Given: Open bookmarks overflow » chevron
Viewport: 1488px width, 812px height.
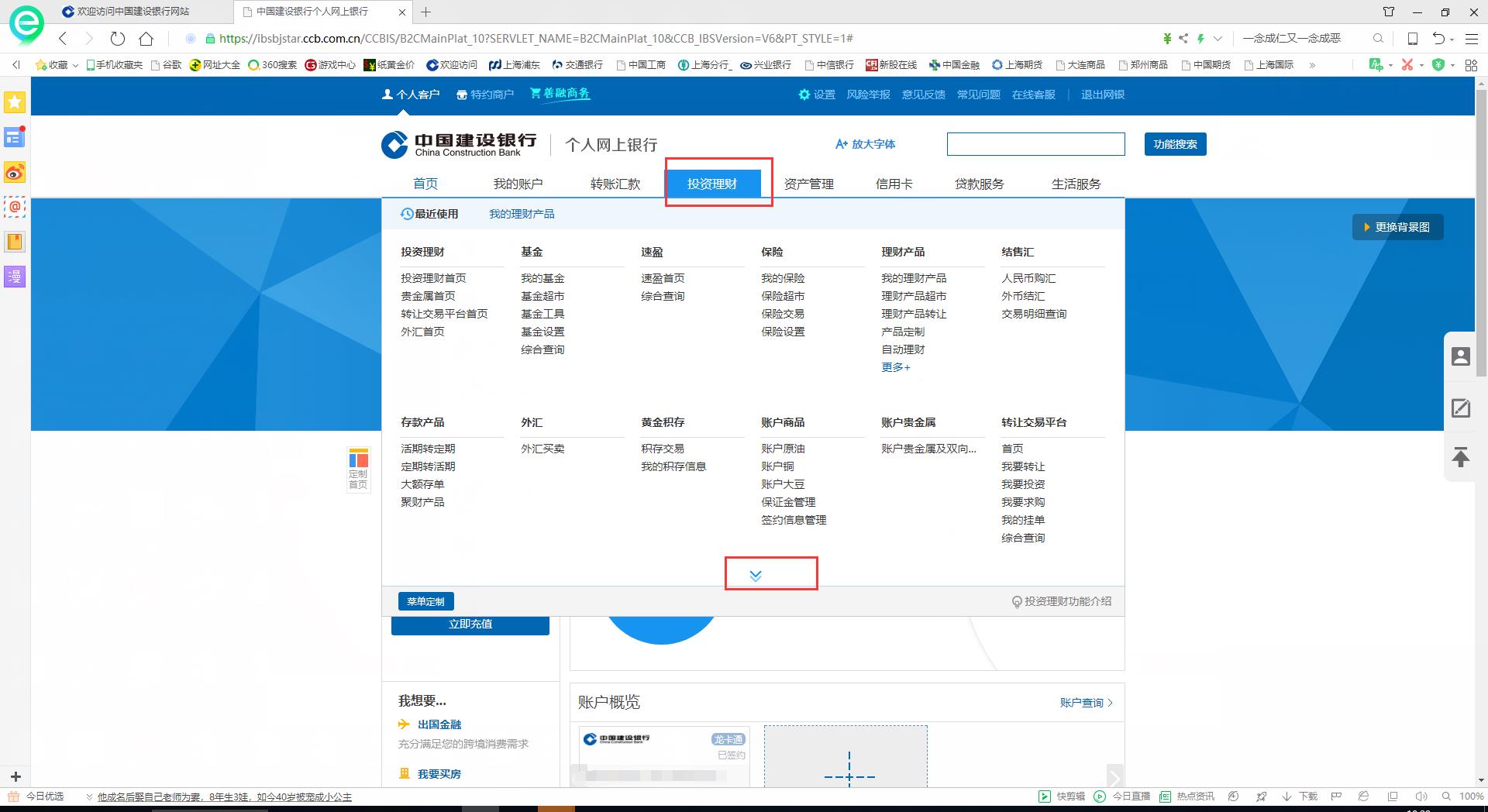Looking at the screenshot, I should (x=1312, y=65).
